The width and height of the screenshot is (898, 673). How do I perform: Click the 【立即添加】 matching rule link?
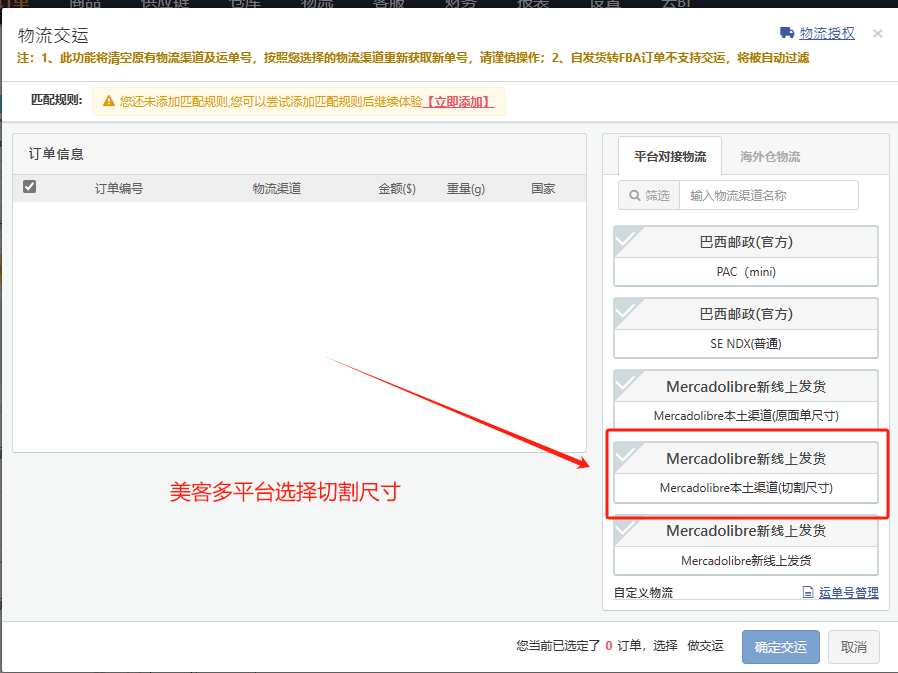pos(458,102)
